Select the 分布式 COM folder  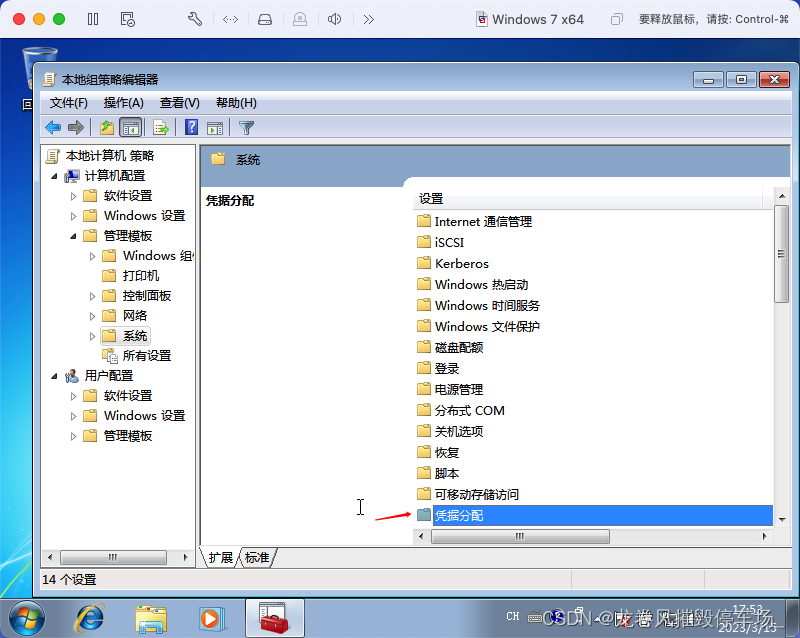coord(469,410)
